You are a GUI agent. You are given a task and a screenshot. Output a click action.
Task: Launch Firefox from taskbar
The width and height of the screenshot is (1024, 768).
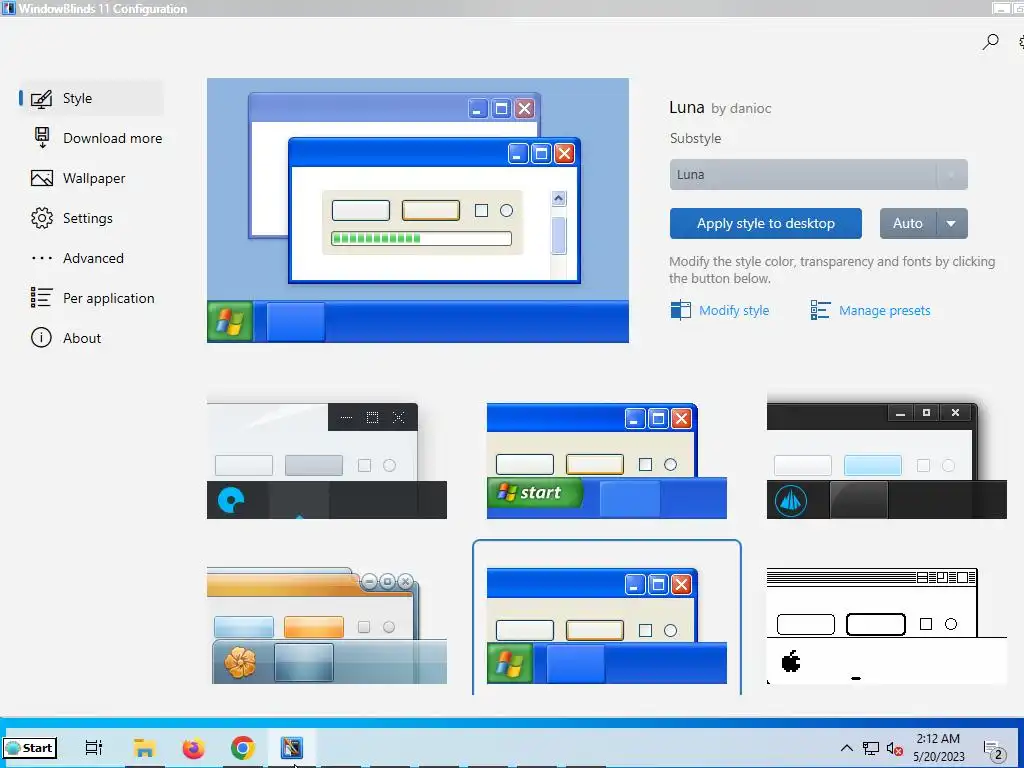click(193, 748)
